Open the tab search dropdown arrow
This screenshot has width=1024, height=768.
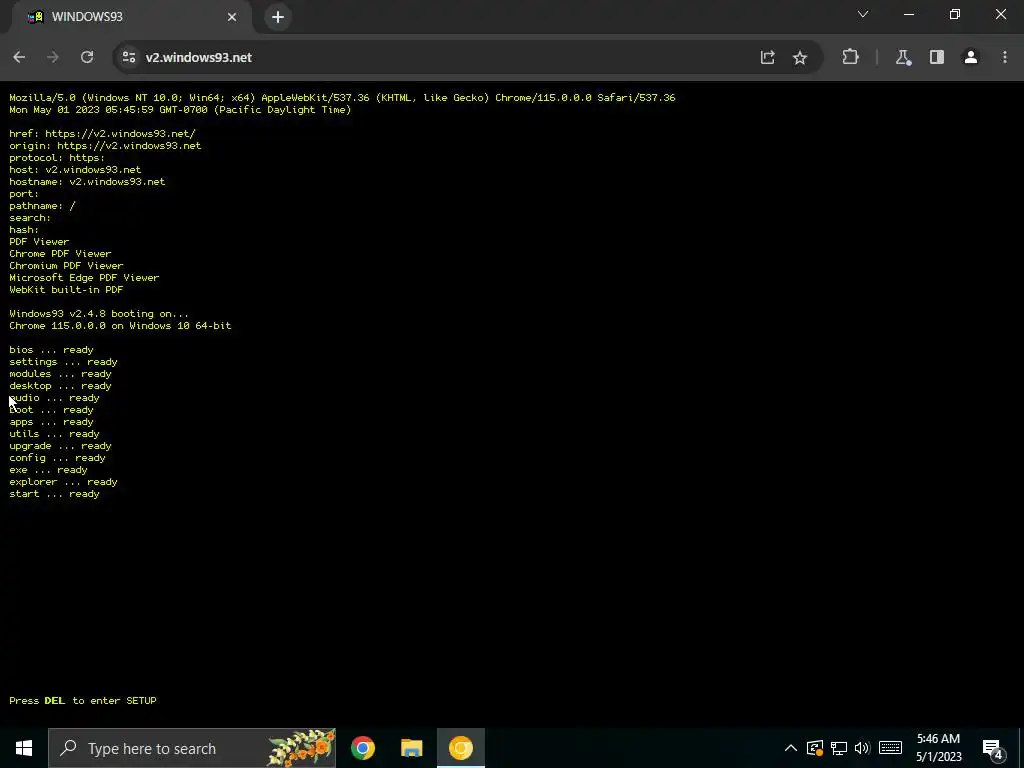(x=863, y=14)
